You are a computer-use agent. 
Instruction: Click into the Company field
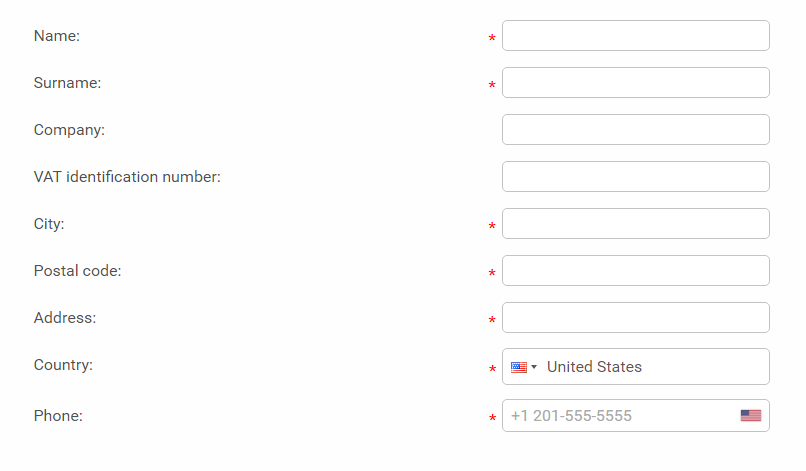(x=635, y=130)
